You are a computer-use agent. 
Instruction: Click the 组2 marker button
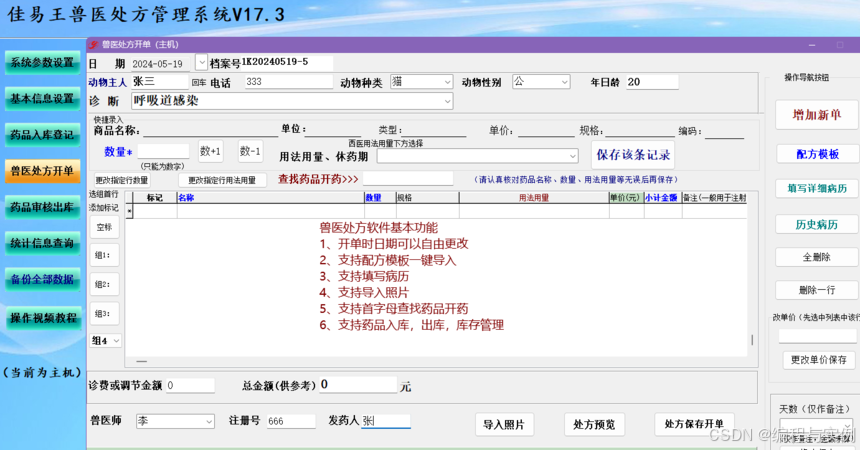tap(104, 284)
